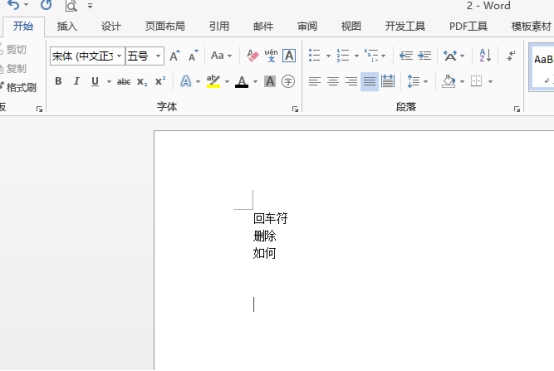Toggle Bold formatting
The width and height of the screenshot is (554, 371).
[58, 82]
